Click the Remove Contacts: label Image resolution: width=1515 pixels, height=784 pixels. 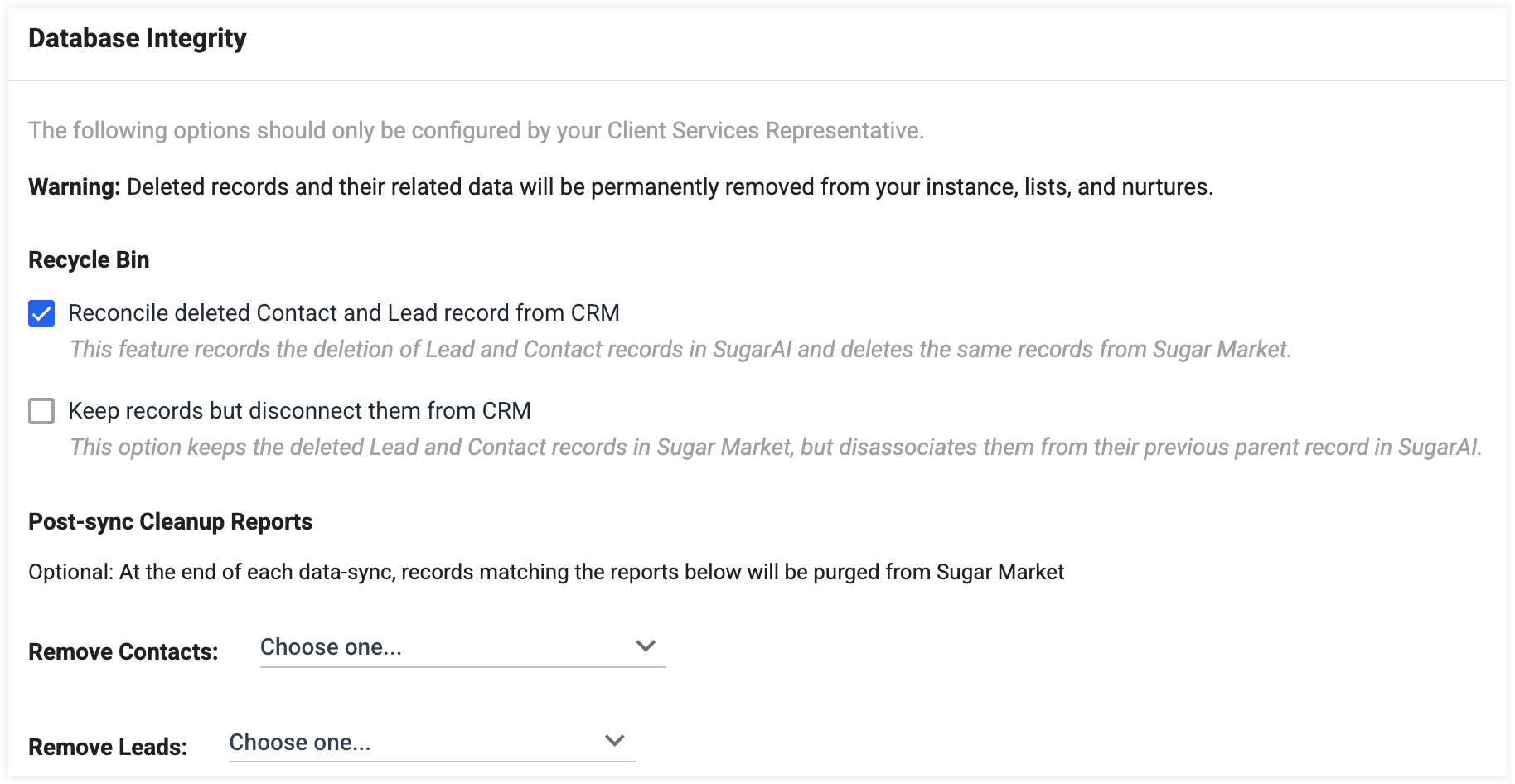(123, 652)
